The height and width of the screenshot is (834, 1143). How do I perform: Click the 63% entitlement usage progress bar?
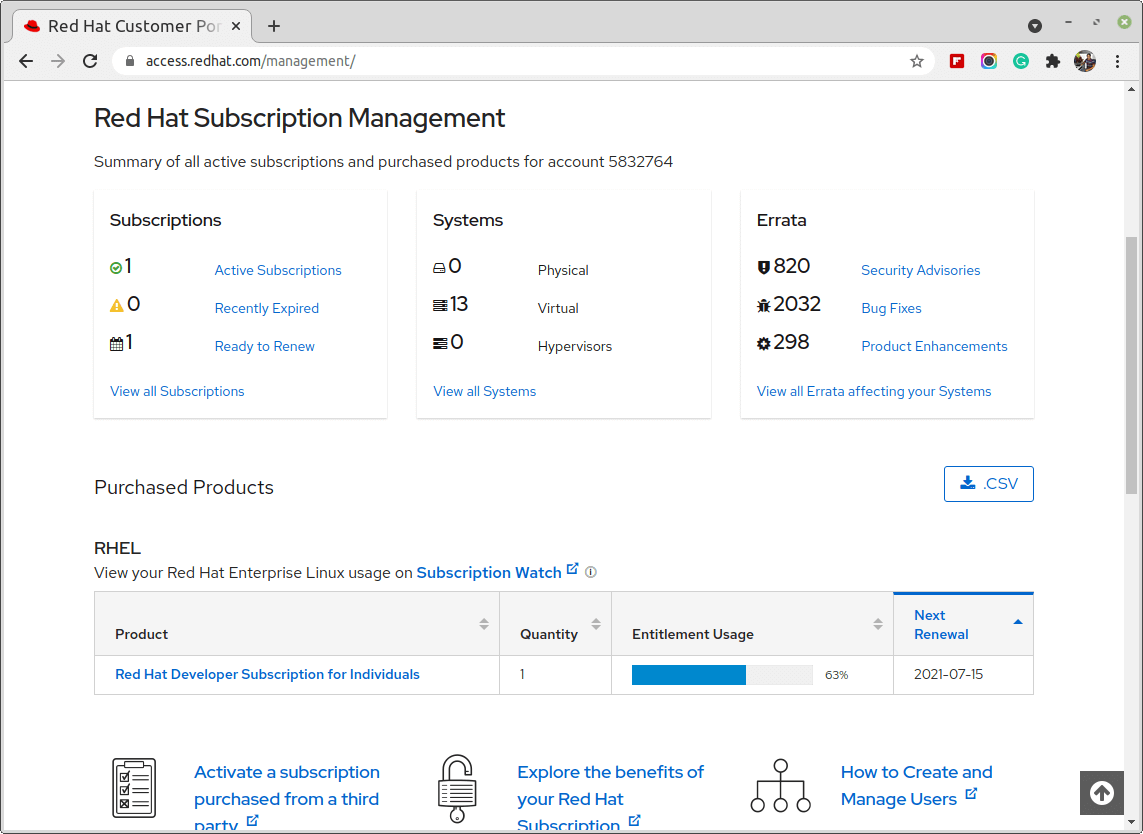[722, 674]
